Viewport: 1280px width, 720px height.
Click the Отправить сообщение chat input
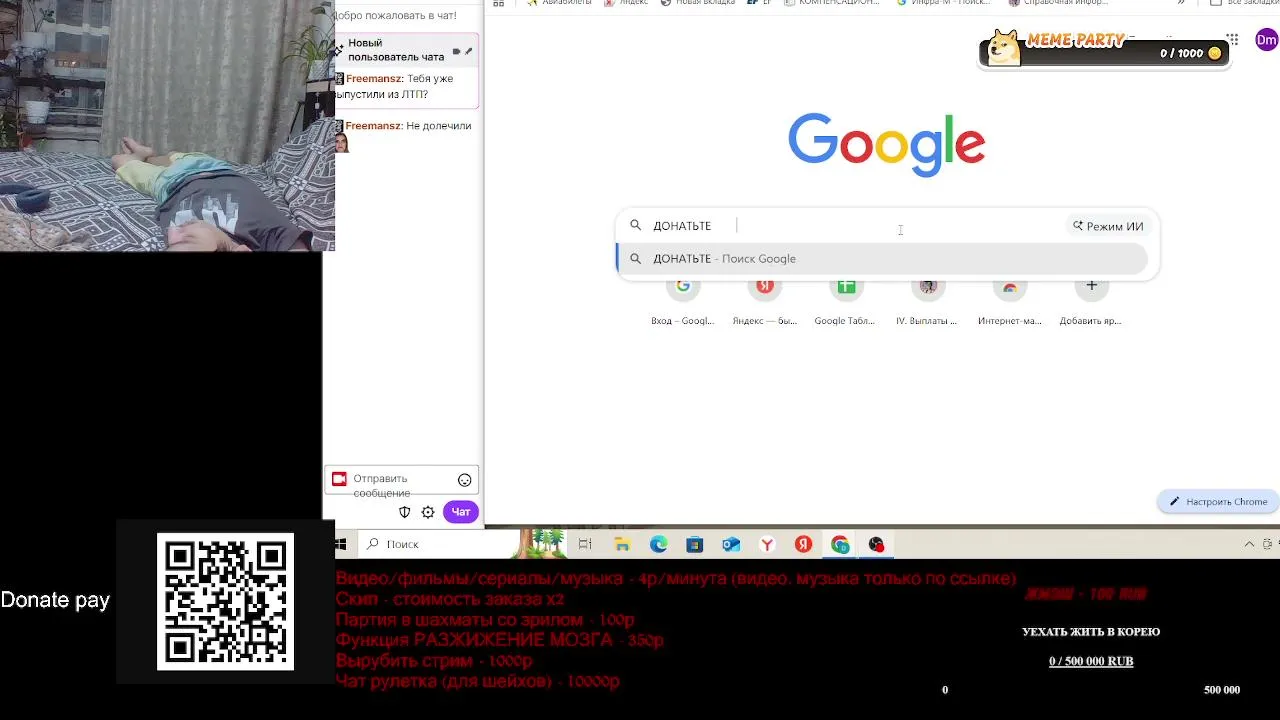tap(402, 480)
